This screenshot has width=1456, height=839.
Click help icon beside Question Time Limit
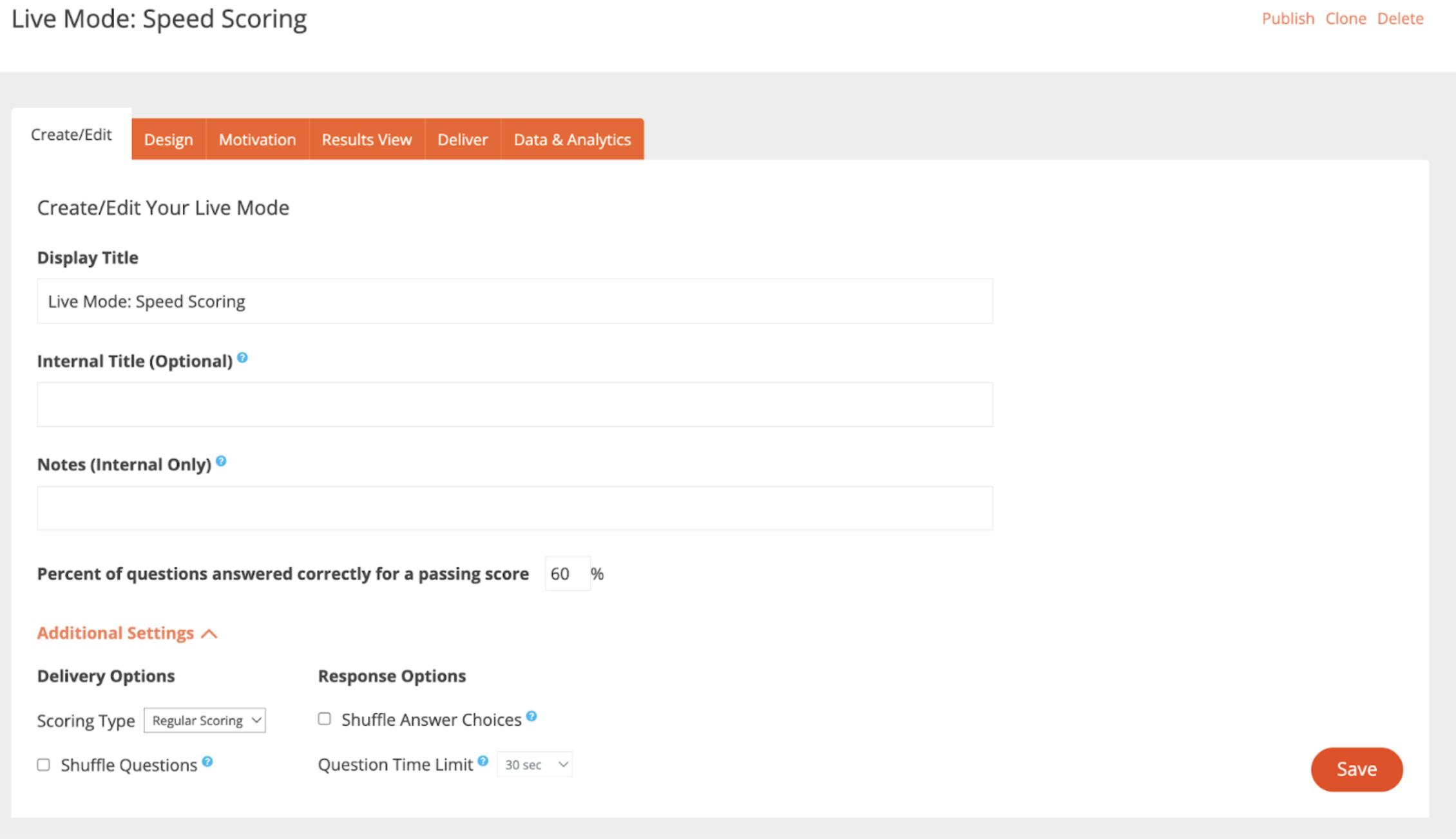[x=483, y=761]
